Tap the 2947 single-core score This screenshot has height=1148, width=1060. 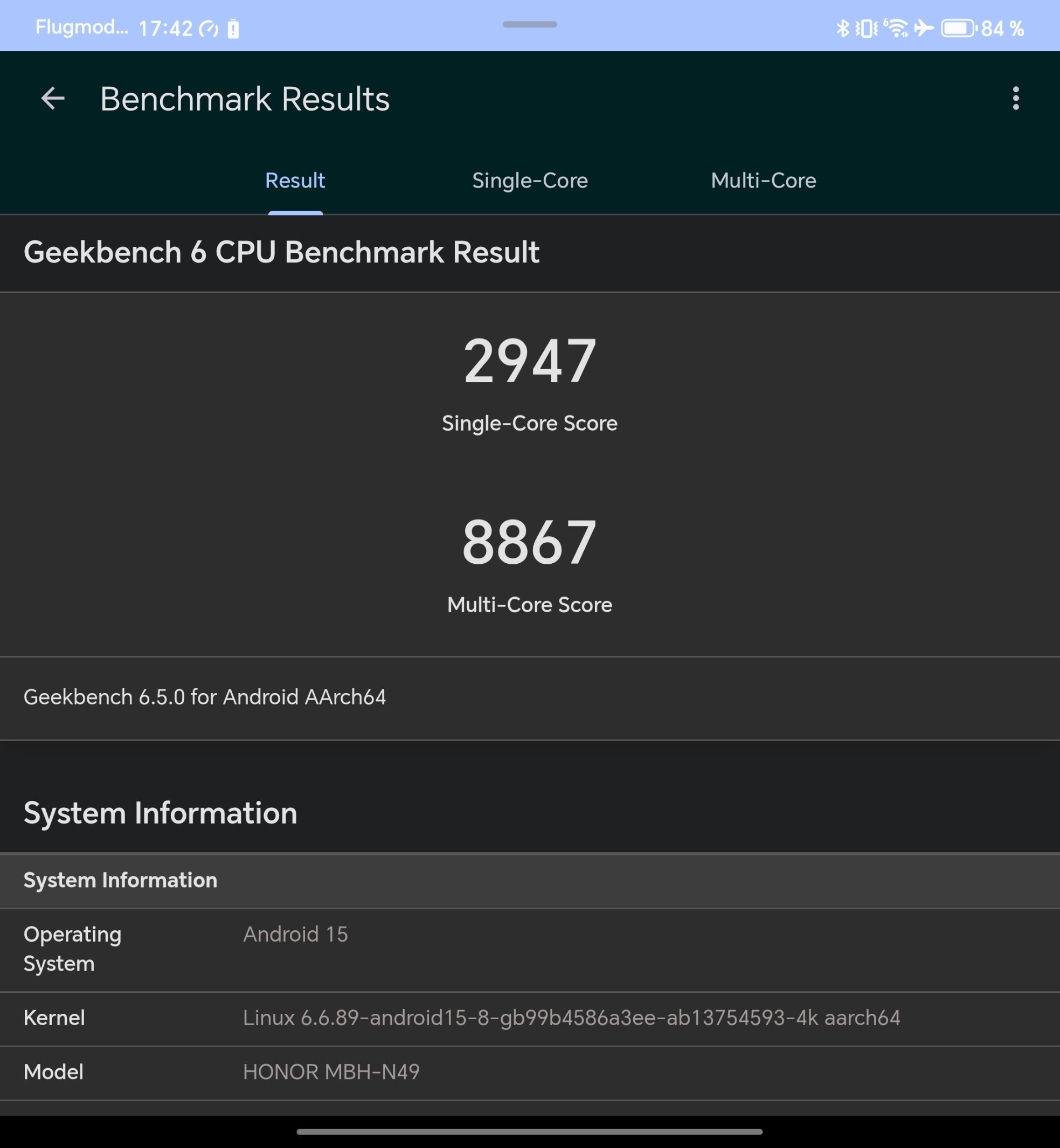pyautogui.click(x=529, y=362)
